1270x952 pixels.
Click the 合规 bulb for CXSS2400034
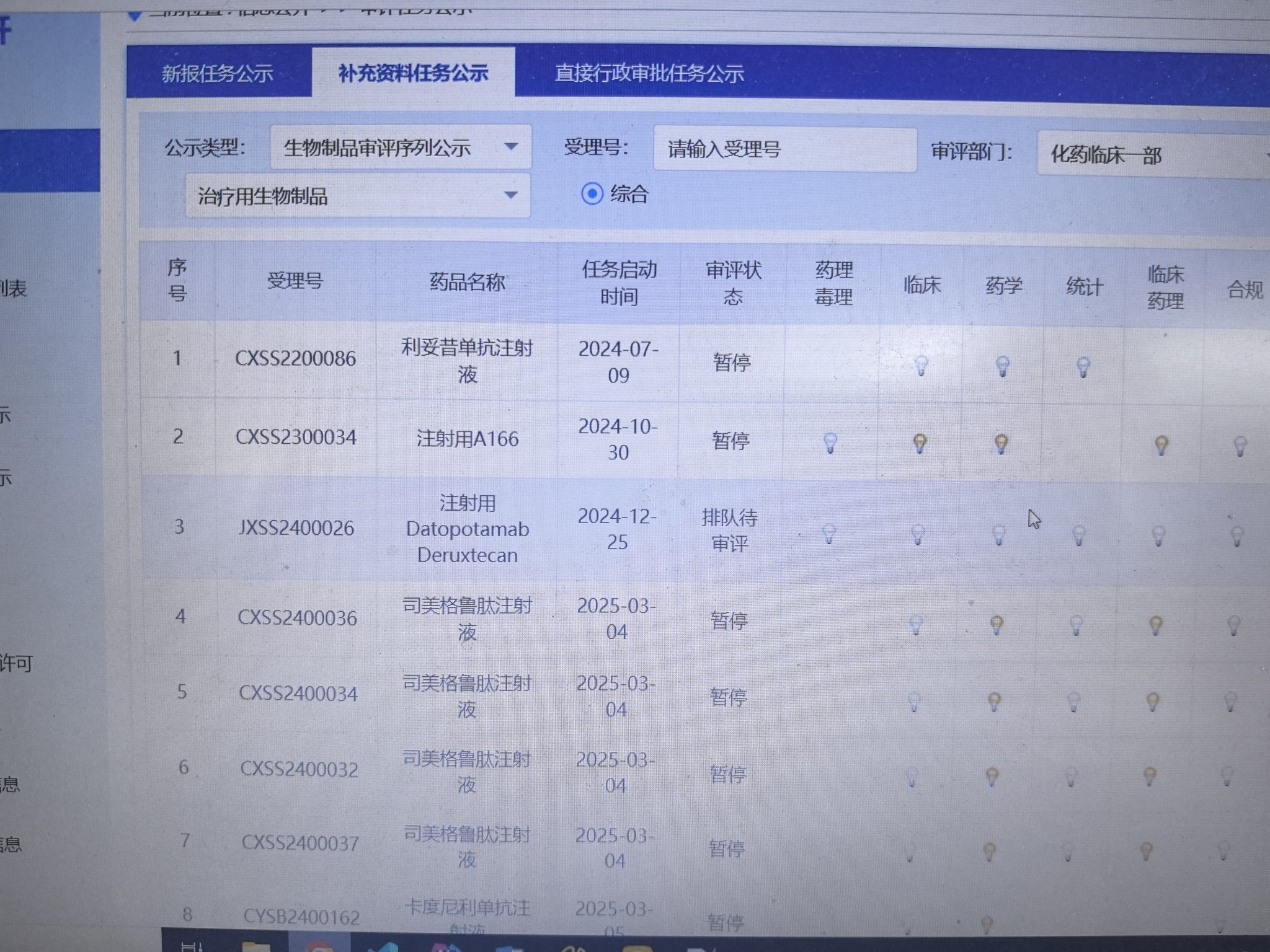point(1231,702)
